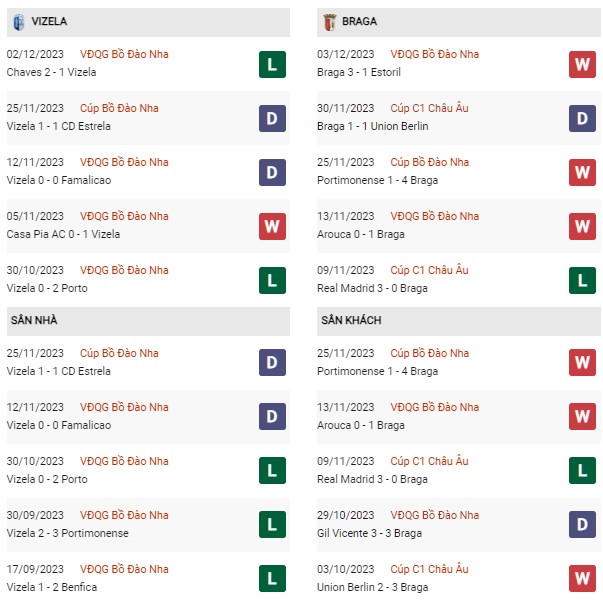
Task: Click the W badge for Casa Pia AC 0 - 1 Vizela
Action: (x=272, y=226)
